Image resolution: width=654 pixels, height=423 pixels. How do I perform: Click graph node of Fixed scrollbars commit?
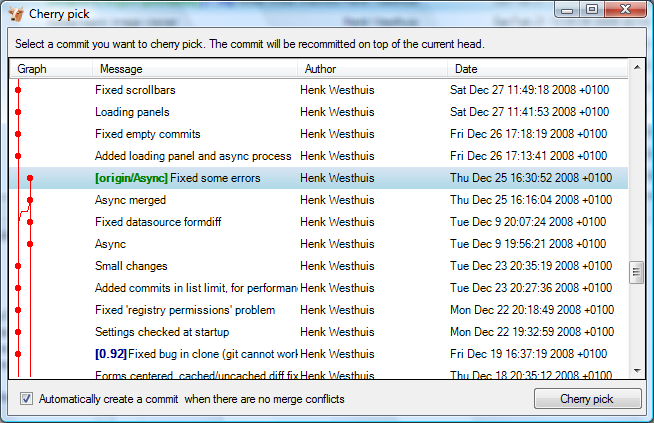(18, 90)
